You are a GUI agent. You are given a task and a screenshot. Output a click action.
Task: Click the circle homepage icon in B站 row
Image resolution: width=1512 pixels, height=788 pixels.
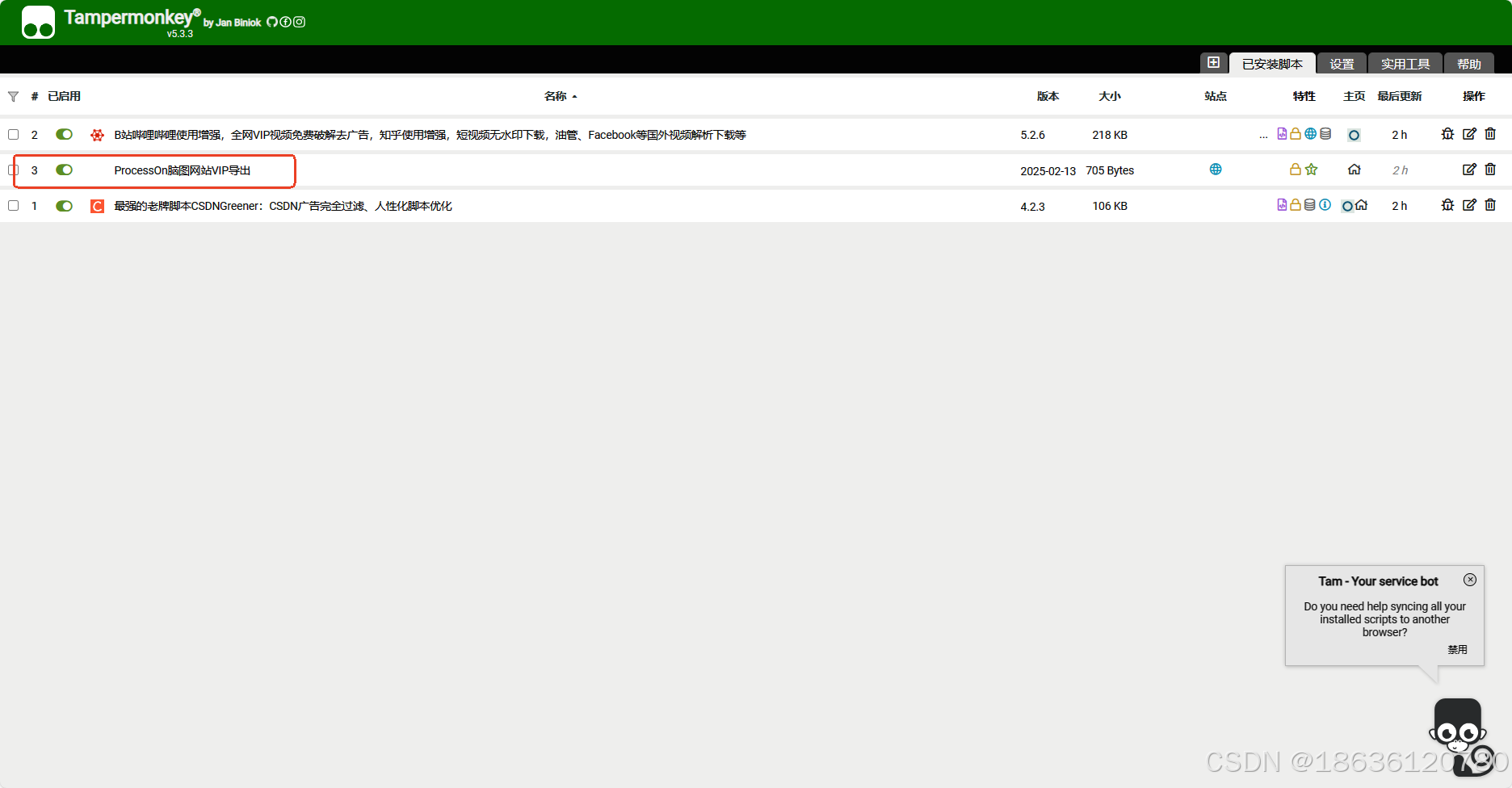(1354, 135)
